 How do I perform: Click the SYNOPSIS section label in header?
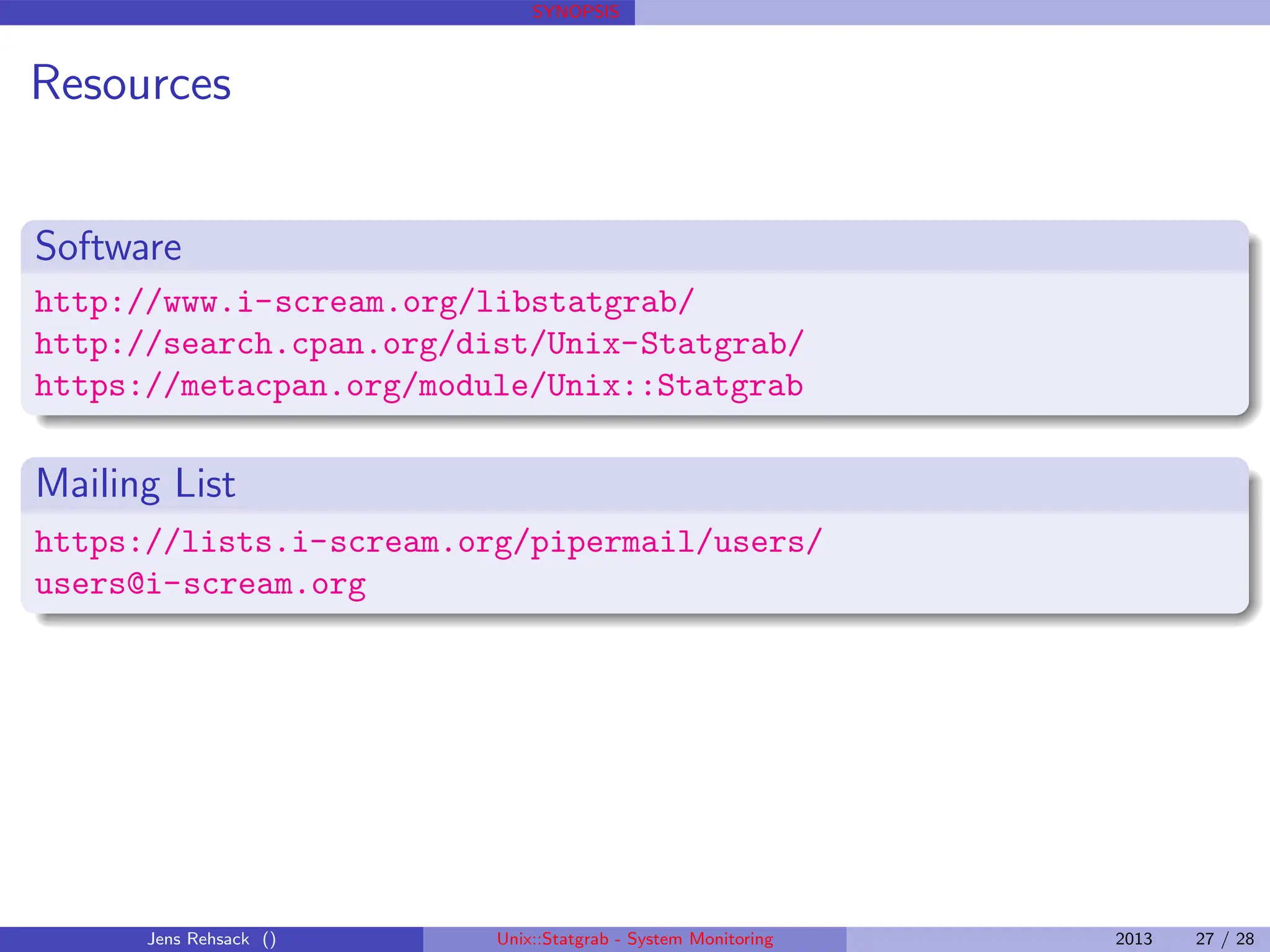pos(575,12)
